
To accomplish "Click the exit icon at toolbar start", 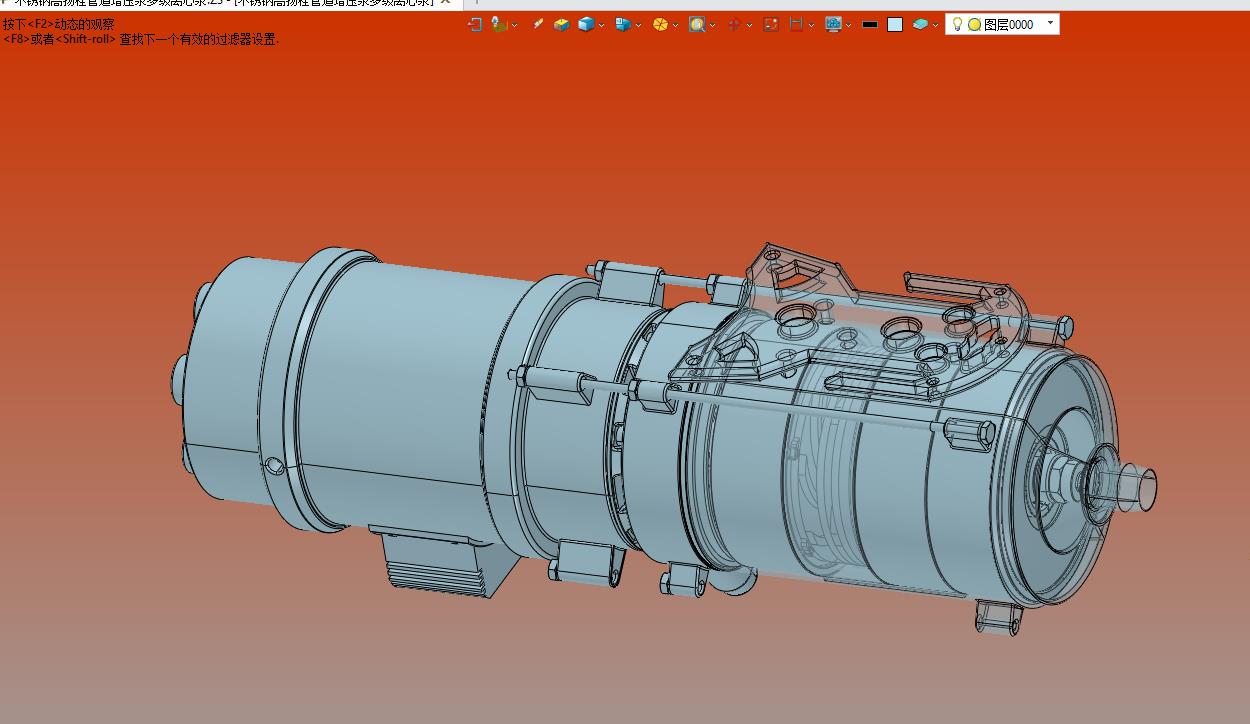I will tap(475, 24).
